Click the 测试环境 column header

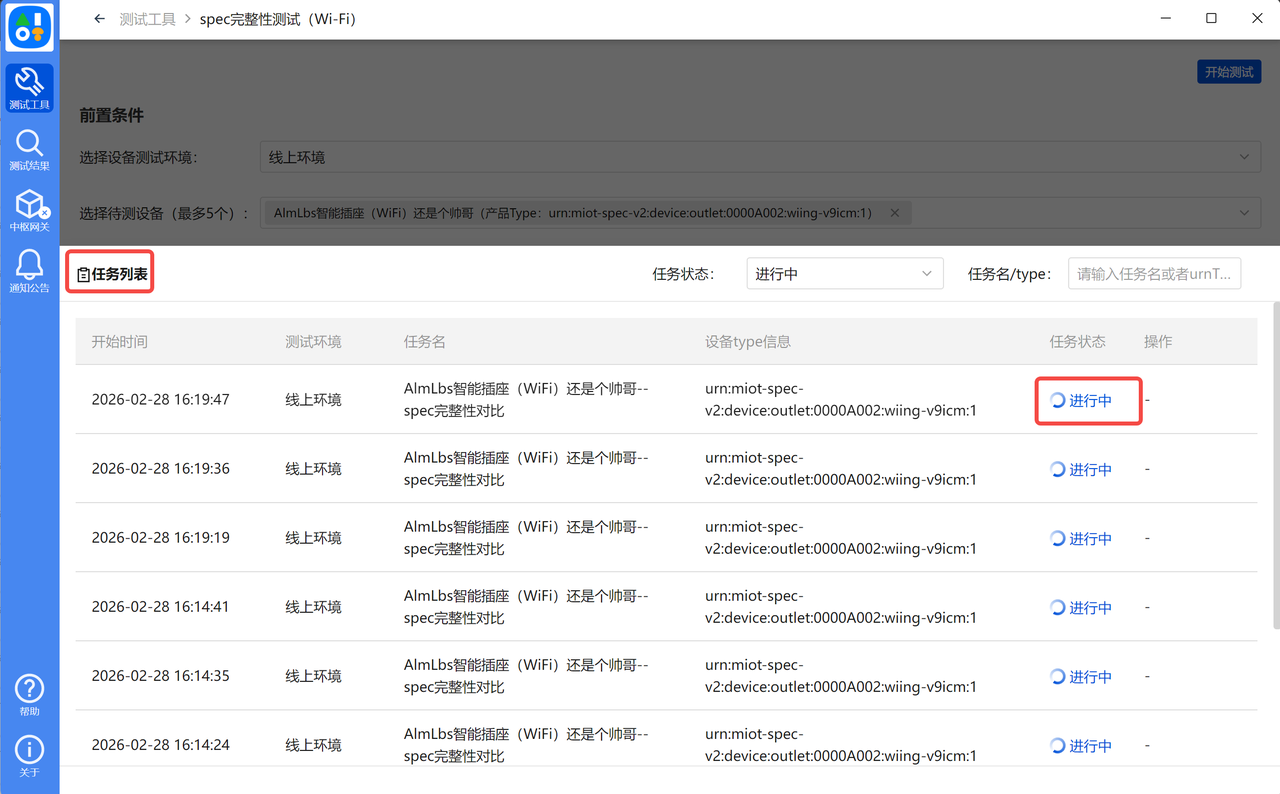pos(313,342)
